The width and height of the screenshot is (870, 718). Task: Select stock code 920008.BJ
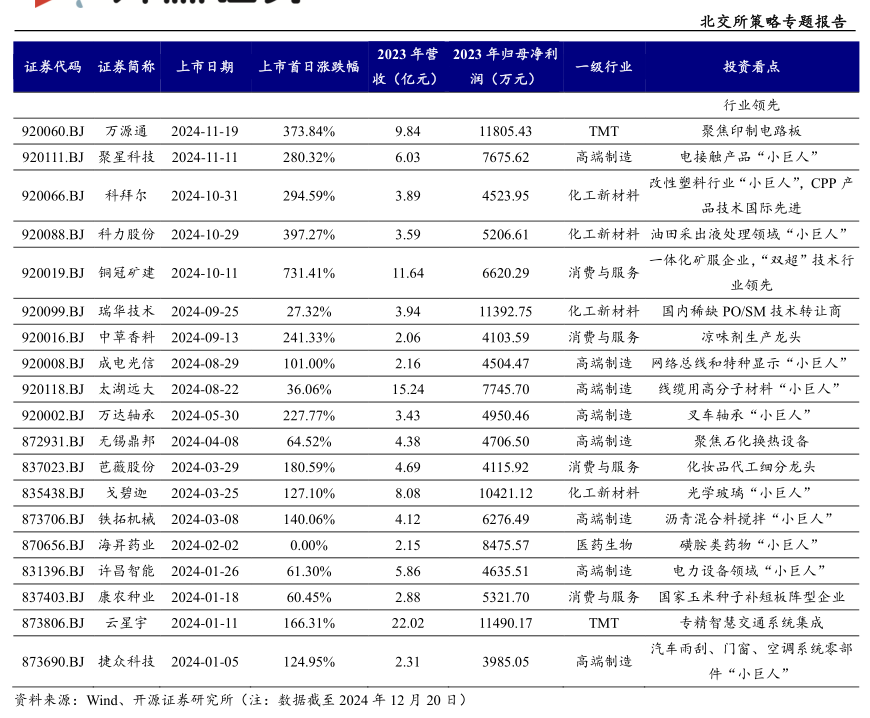pyautogui.click(x=53, y=364)
